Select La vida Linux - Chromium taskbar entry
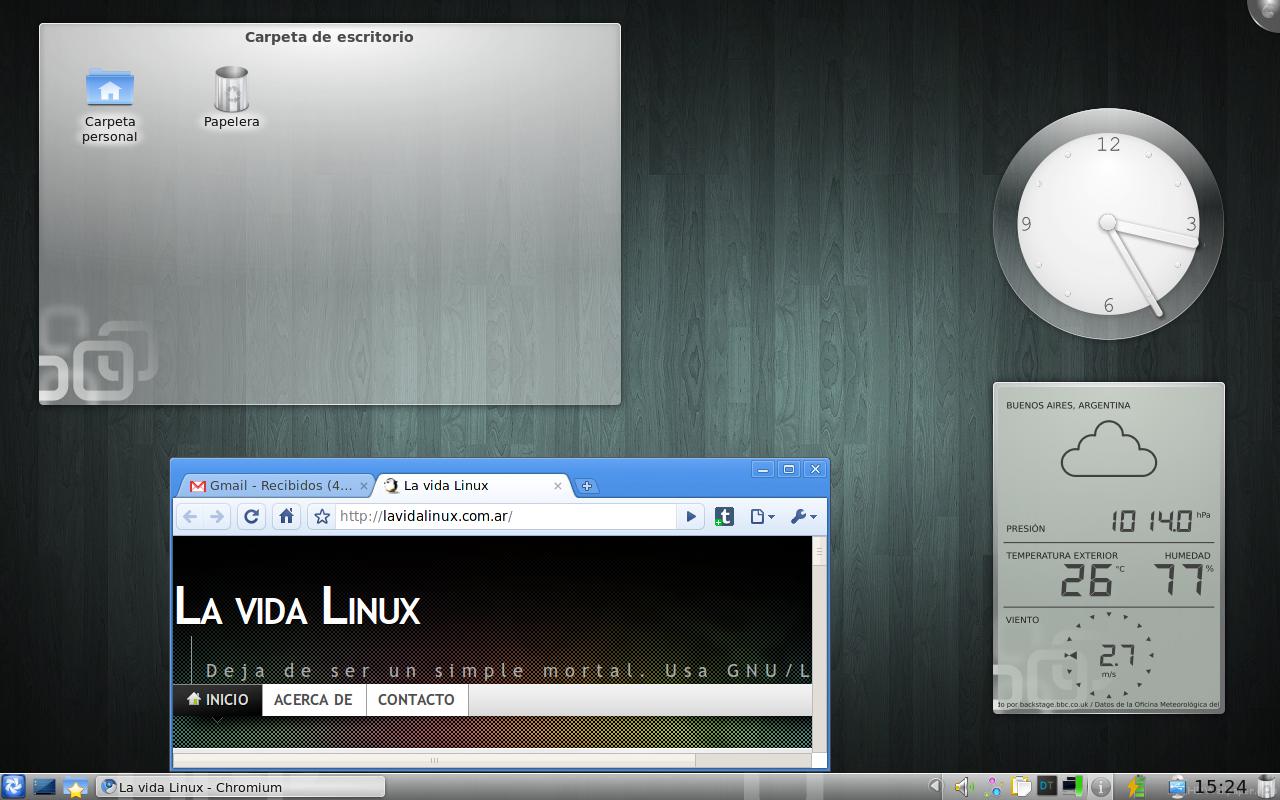This screenshot has height=800, width=1280. [x=240, y=787]
